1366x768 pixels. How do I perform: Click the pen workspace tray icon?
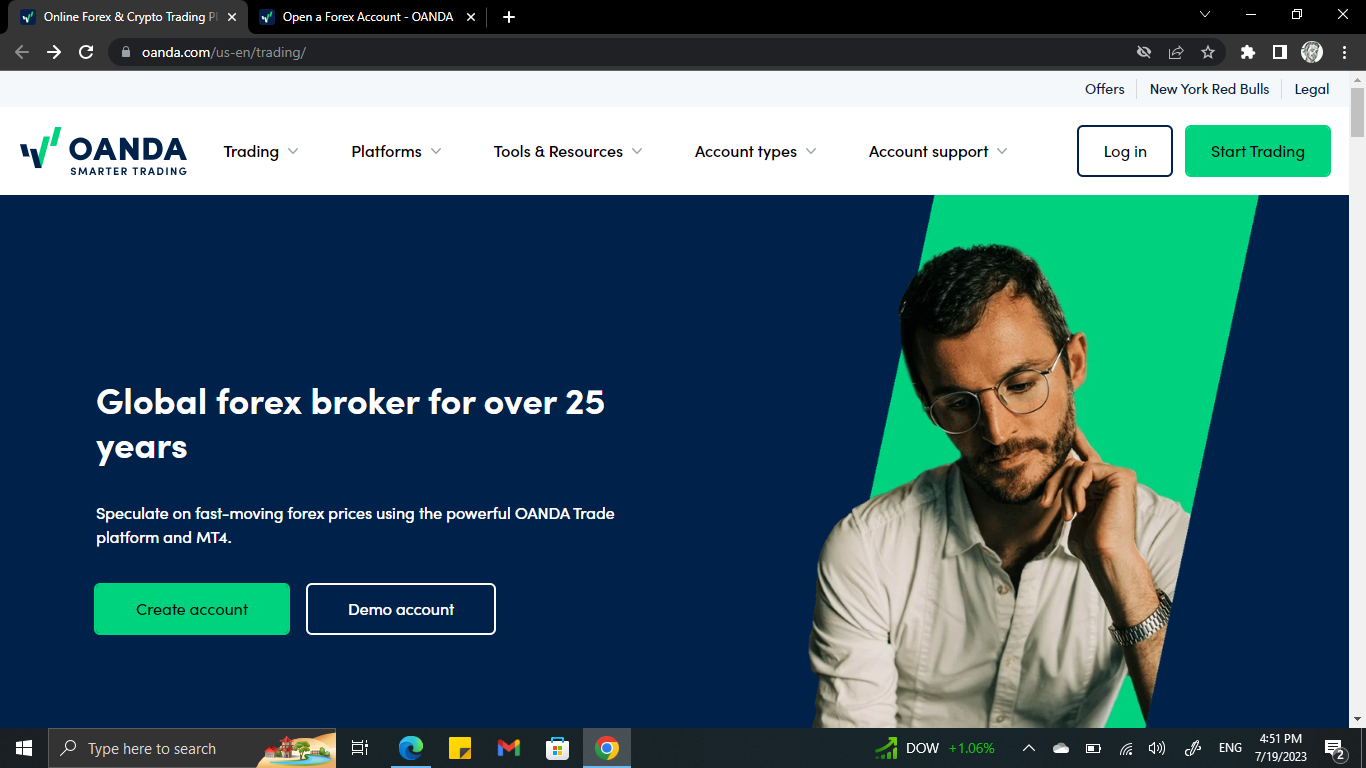[1192, 748]
